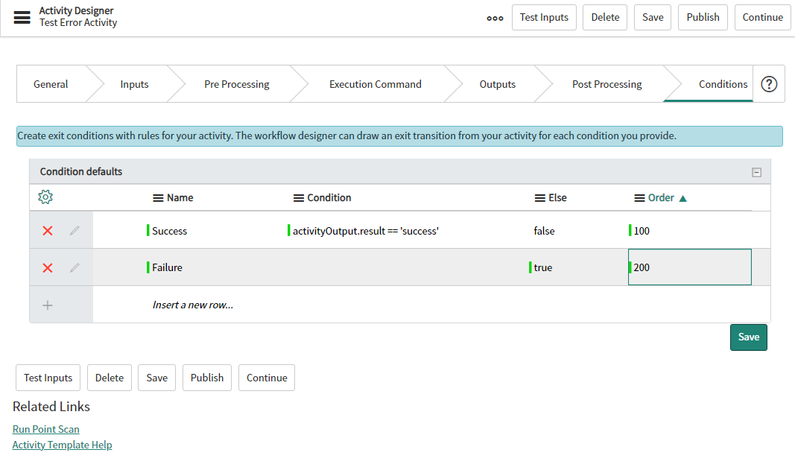Click the bottom Test Inputs button
The height and width of the screenshot is (458, 795).
pyautogui.click(x=48, y=378)
